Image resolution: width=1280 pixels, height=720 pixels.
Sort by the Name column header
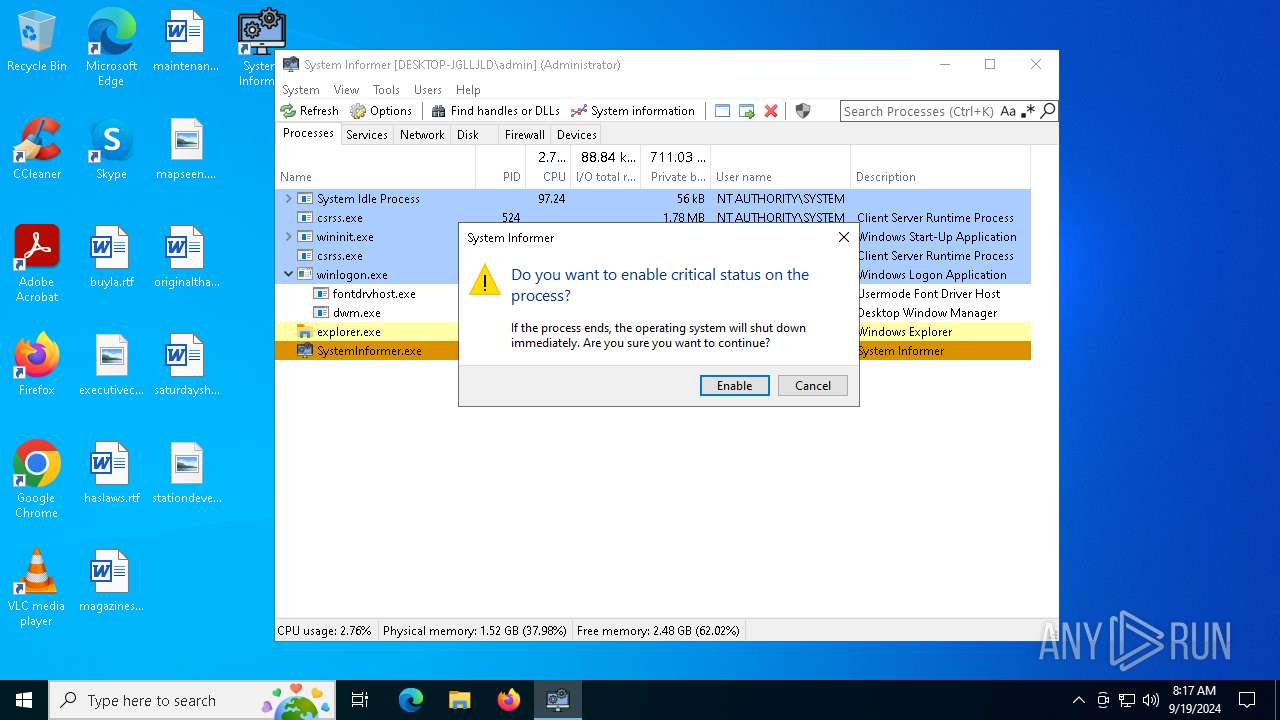coord(375,167)
